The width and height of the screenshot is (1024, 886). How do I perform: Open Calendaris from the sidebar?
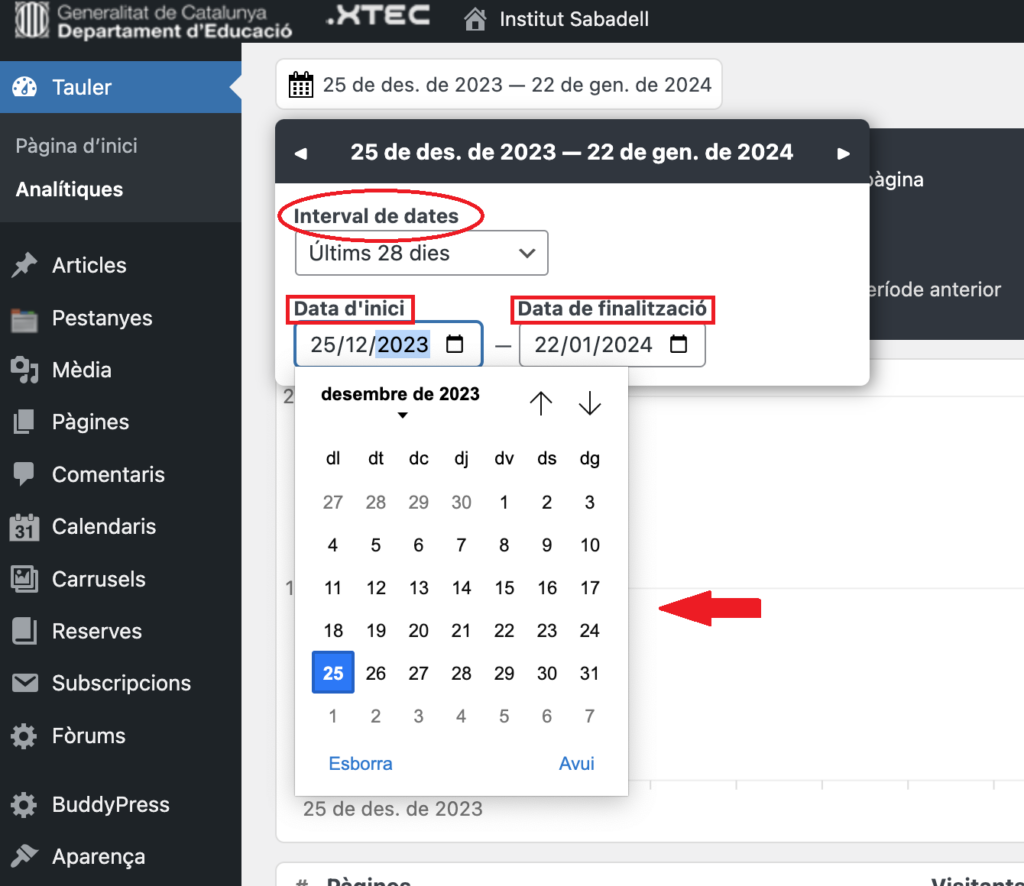(104, 526)
